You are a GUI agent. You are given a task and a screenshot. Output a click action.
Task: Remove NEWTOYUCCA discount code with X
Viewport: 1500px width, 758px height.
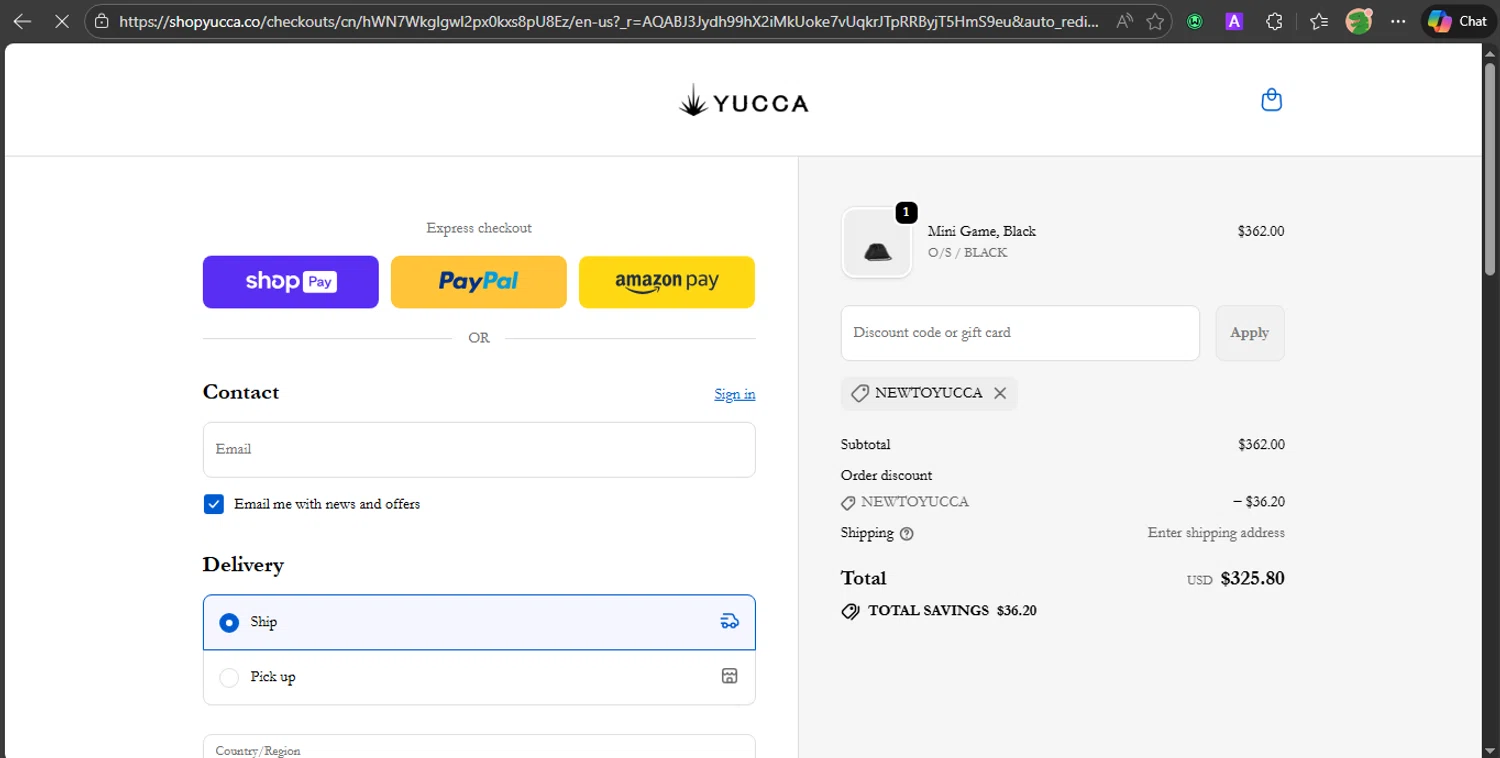point(1000,393)
